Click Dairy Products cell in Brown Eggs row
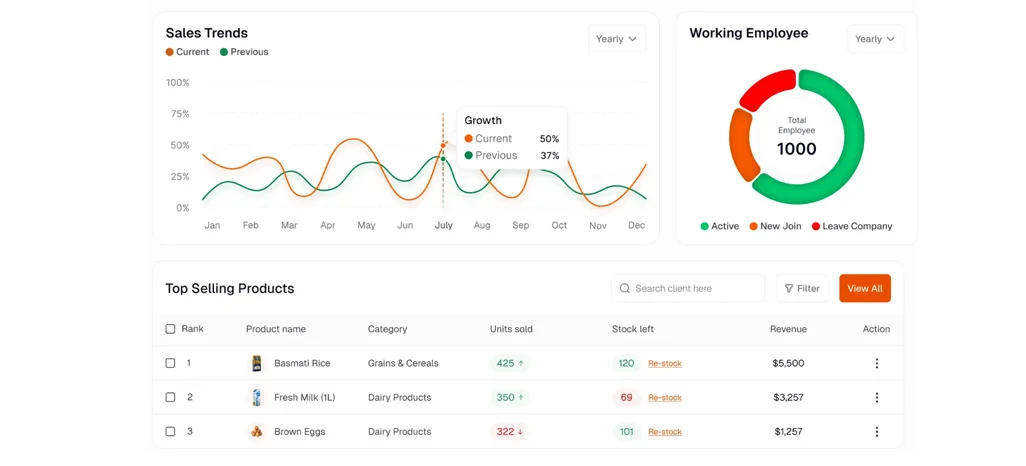 (x=400, y=431)
